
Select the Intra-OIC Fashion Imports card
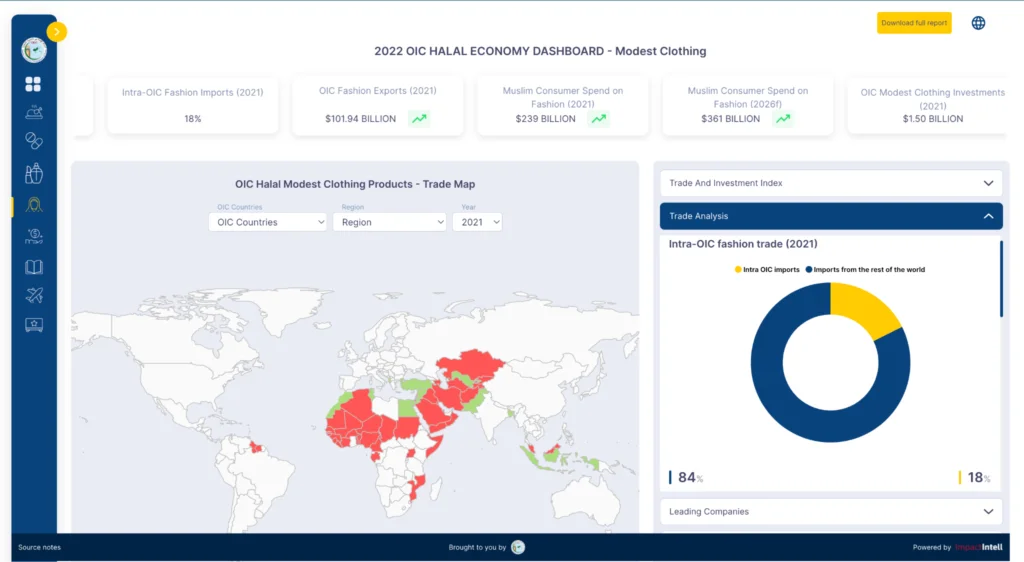[193, 105]
